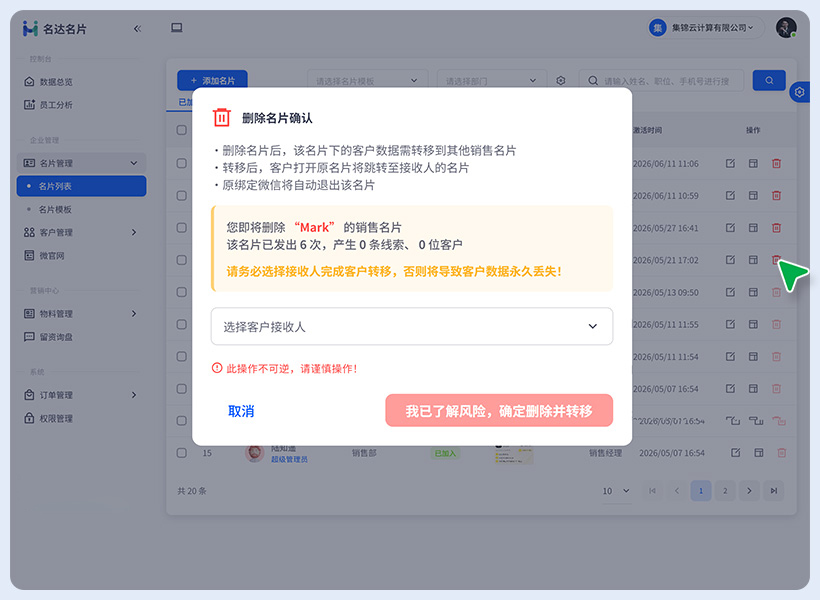Open the 请选择名片模板 dropdown
This screenshot has width=820, height=600.
coord(367,81)
